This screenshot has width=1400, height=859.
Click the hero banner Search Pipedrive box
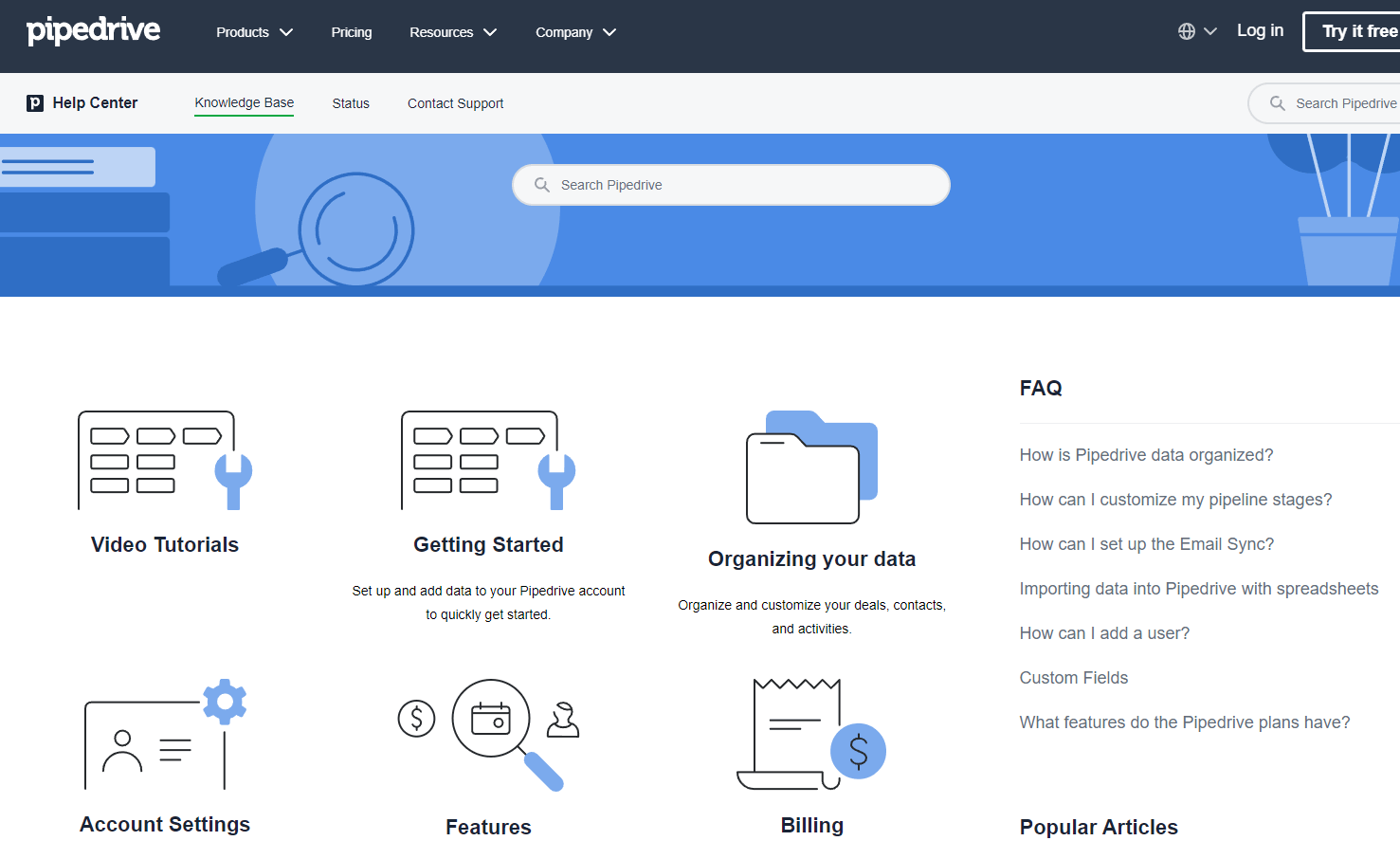pyautogui.click(x=731, y=185)
